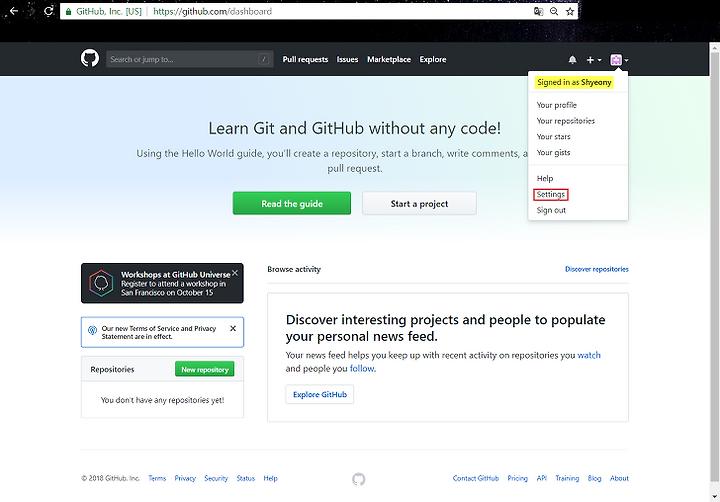Viewport: 720px width, 502px height.
Task: Click the Read the guide button
Action: 292,203
